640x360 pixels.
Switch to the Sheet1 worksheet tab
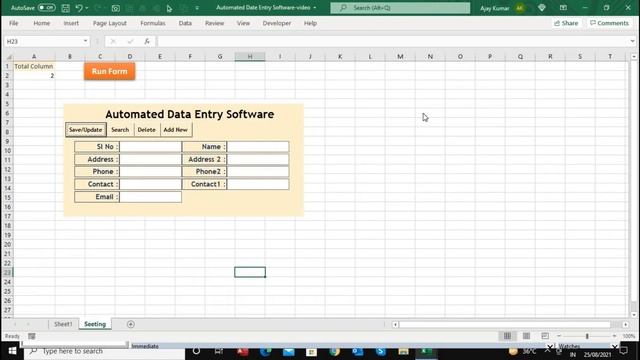(63, 324)
